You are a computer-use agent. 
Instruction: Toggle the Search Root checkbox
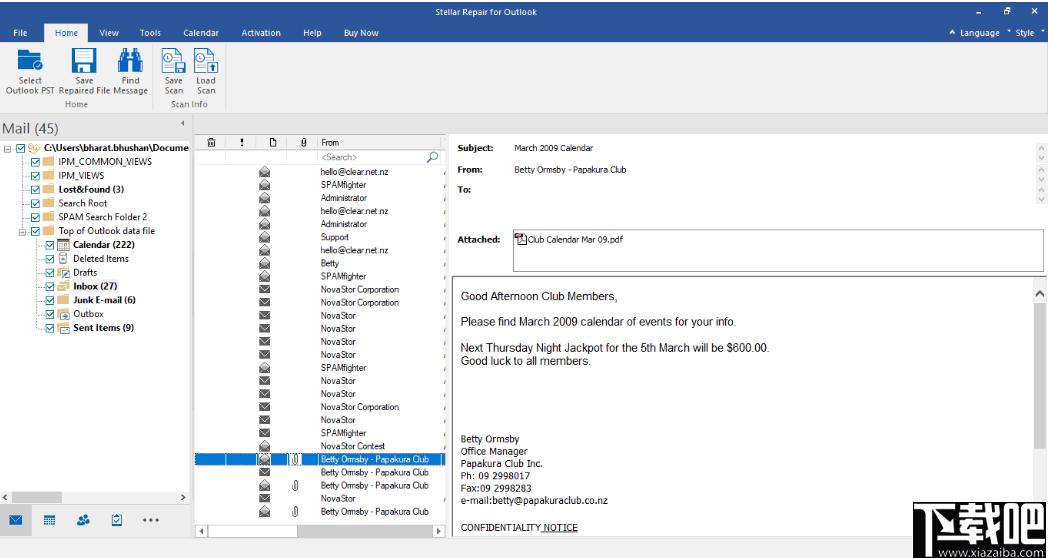[x=35, y=203]
